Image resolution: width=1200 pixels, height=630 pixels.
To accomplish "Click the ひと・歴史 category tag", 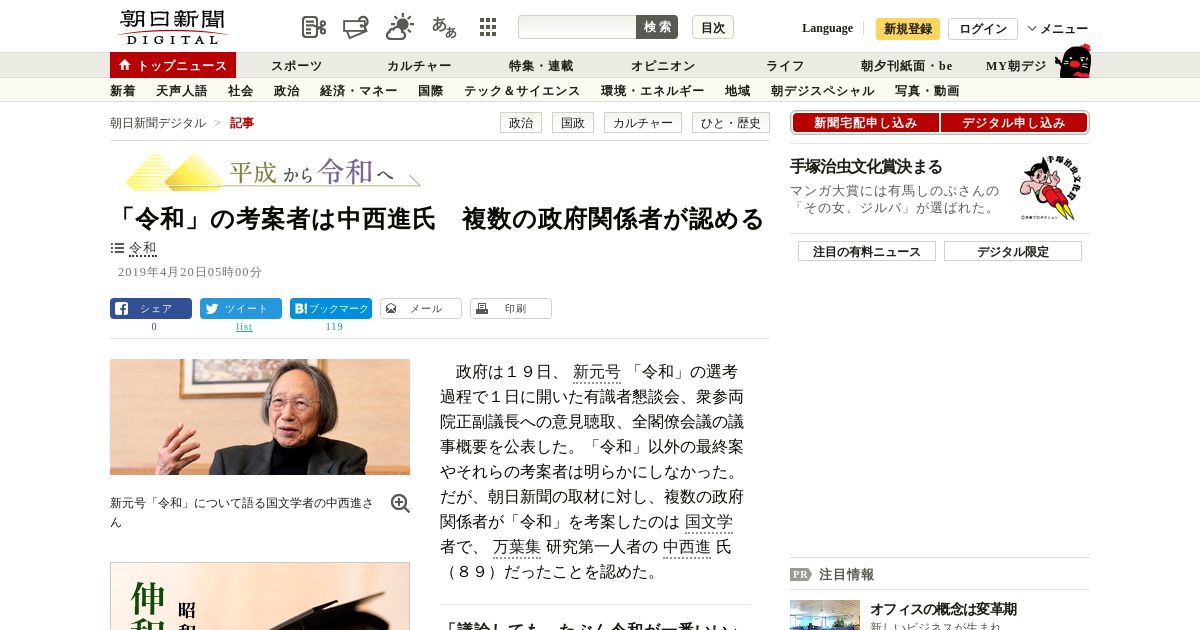I will click(x=731, y=123).
